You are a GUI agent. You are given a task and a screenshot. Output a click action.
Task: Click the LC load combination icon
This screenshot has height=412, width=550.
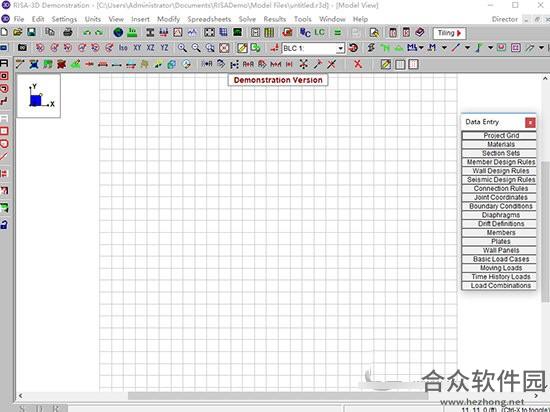319,33
